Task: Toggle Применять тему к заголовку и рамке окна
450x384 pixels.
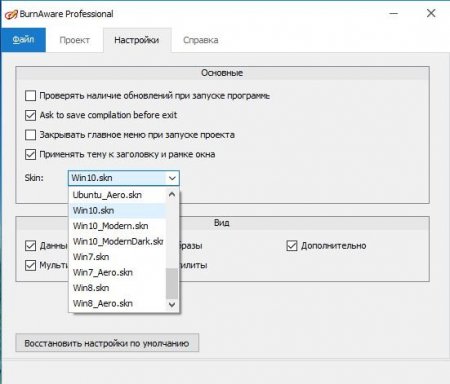Action: tap(30, 154)
